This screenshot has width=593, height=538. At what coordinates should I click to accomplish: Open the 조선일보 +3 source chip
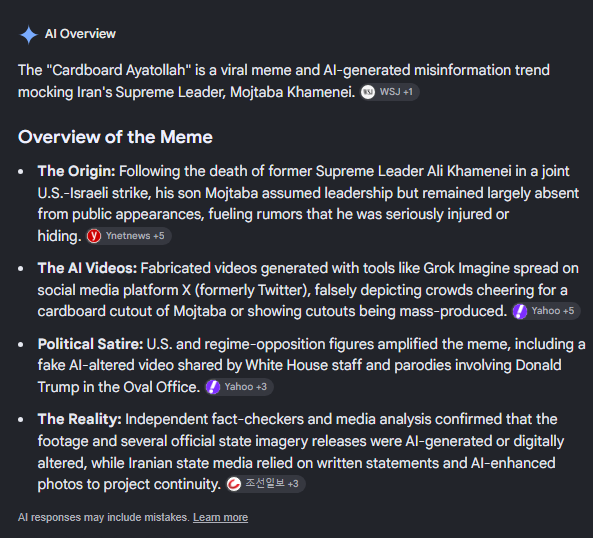(x=265, y=484)
